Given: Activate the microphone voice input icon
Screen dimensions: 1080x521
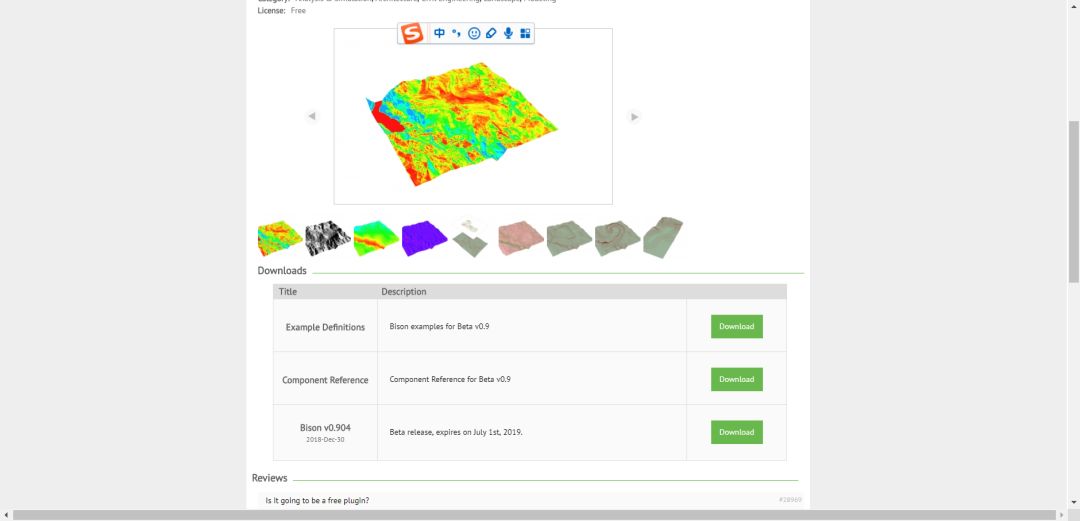Looking at the screenshot, I should coord(508,33).
